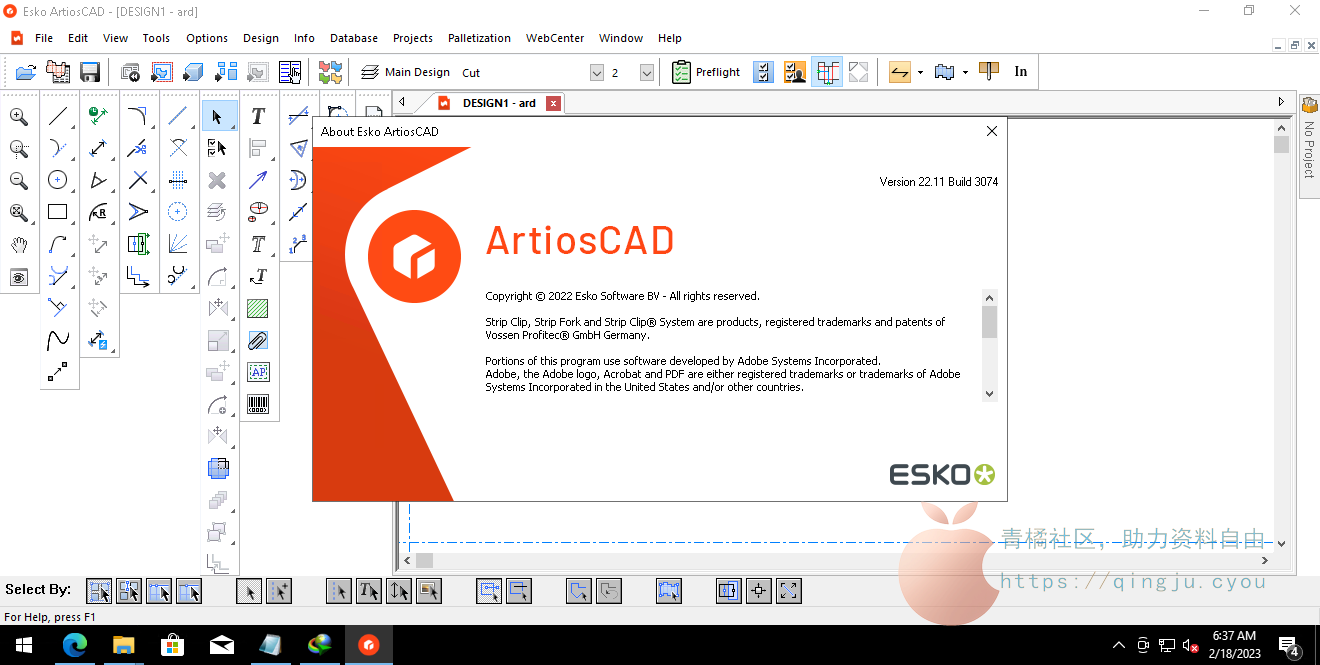Activate the Pan hand tool
The height and width of the screenshot is (665, 1320).
click(x=19, y=245)
